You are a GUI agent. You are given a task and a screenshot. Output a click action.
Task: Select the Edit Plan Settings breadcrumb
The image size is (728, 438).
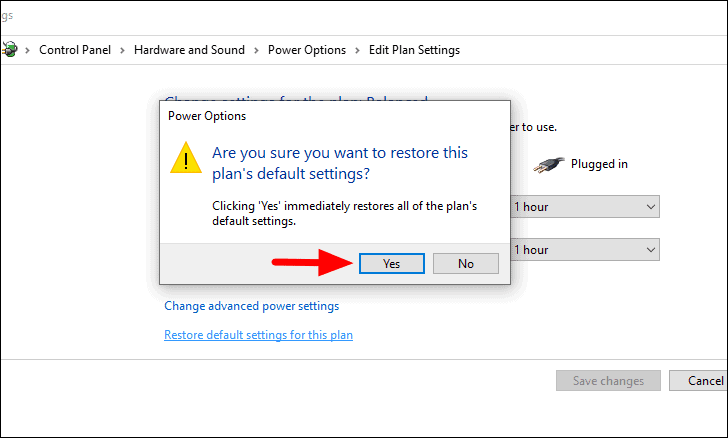click(414, 50)
